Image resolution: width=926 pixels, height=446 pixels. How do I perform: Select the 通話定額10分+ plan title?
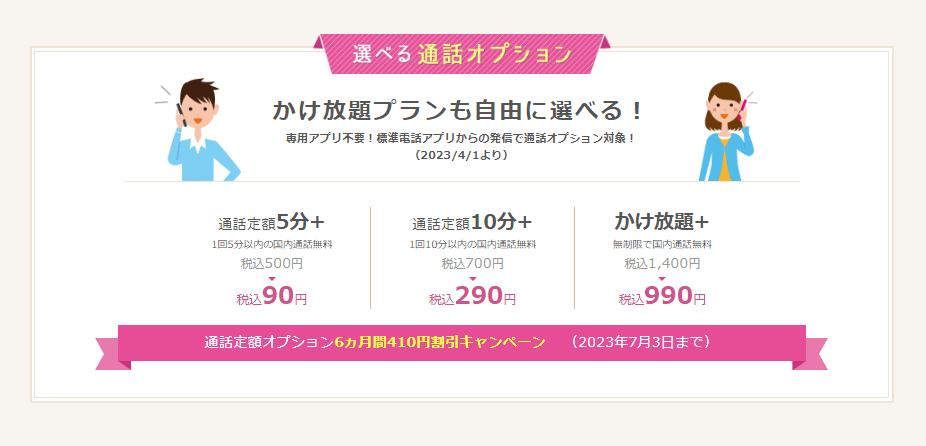click(472, 222)
